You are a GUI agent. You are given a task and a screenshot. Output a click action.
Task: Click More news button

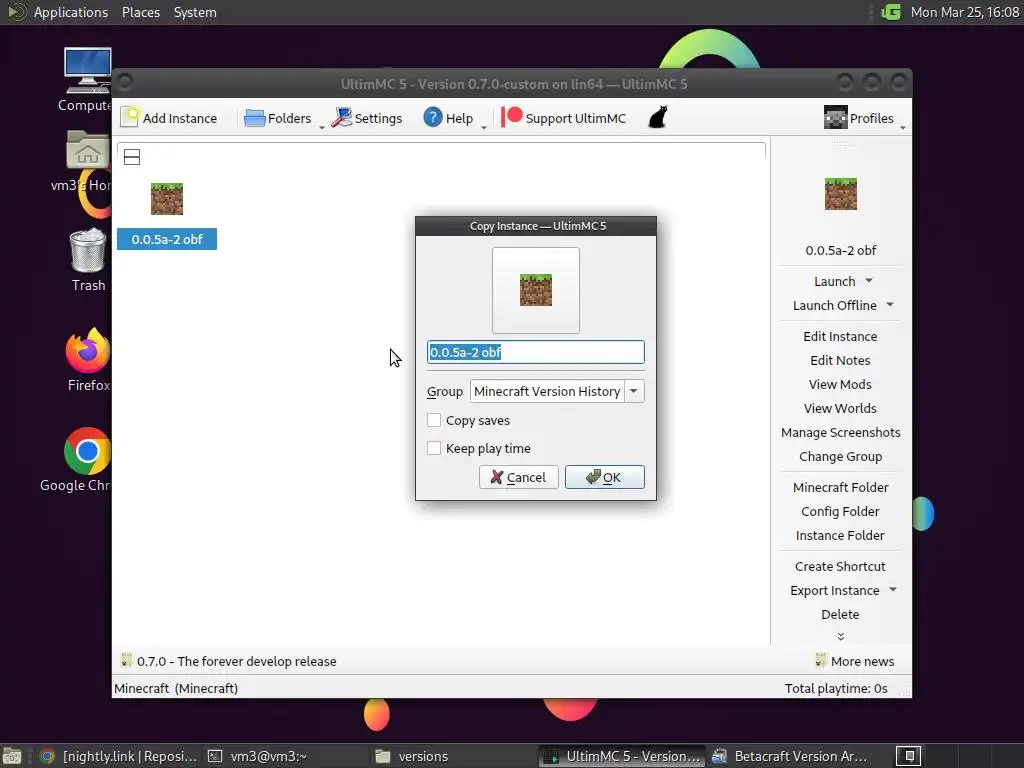pyautogui.click(x=854, y=662)
